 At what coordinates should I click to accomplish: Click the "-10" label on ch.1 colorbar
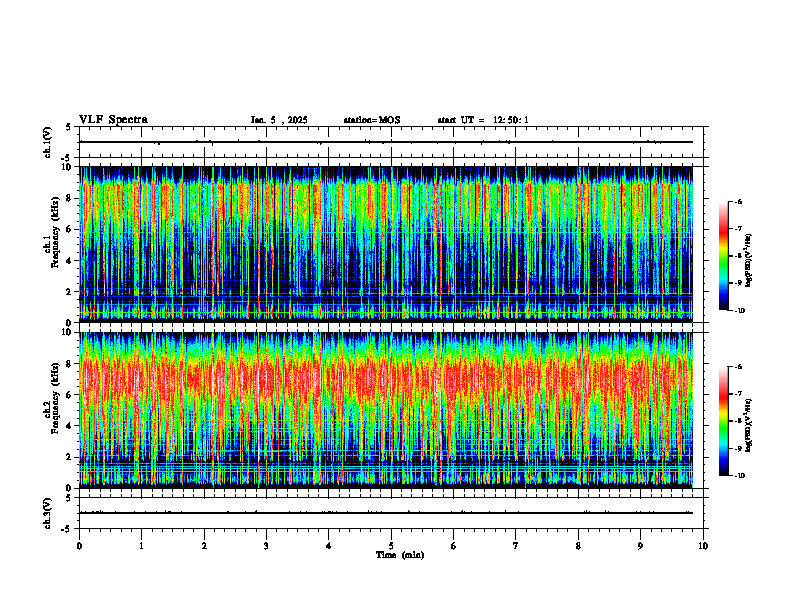pos(739,311)
